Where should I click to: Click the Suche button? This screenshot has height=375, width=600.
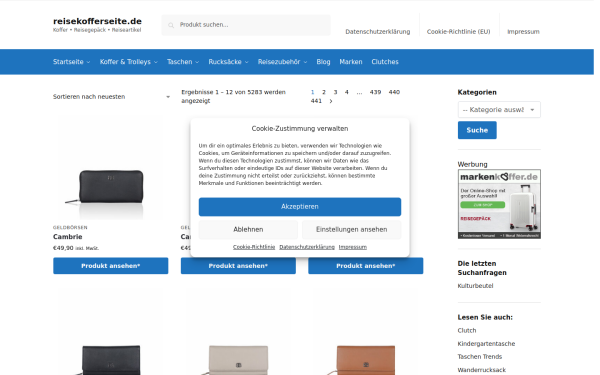477,130
